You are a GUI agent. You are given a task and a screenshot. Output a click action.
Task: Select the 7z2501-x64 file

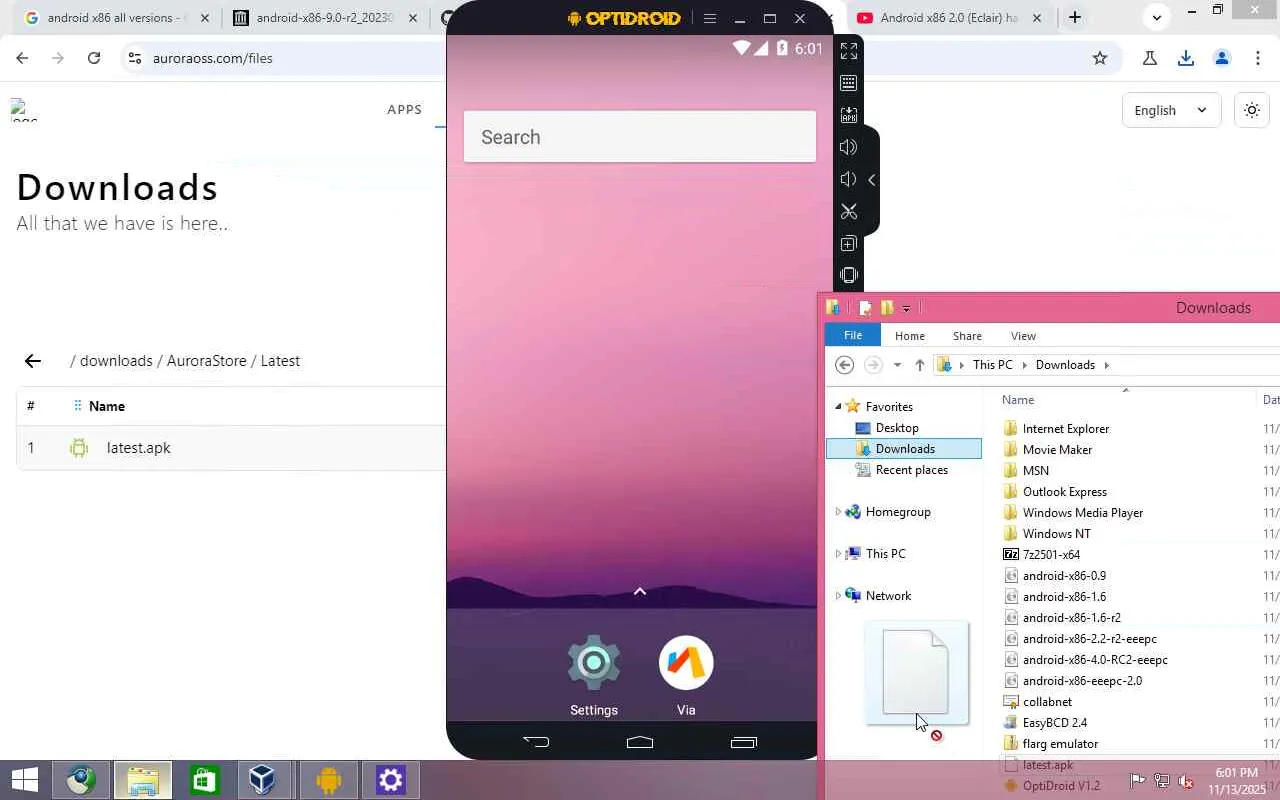tap(1051, 555)
